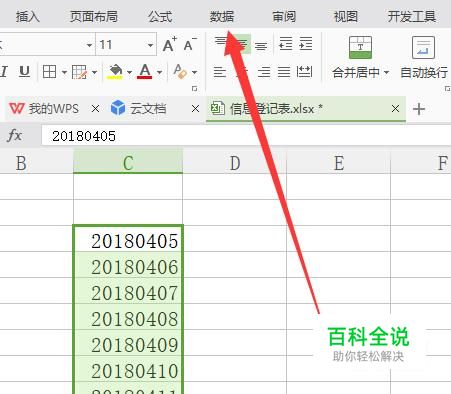Increase indent icon
Image resolution: width=451 pixels, height=394 pixels.
(x=306, y=44)
